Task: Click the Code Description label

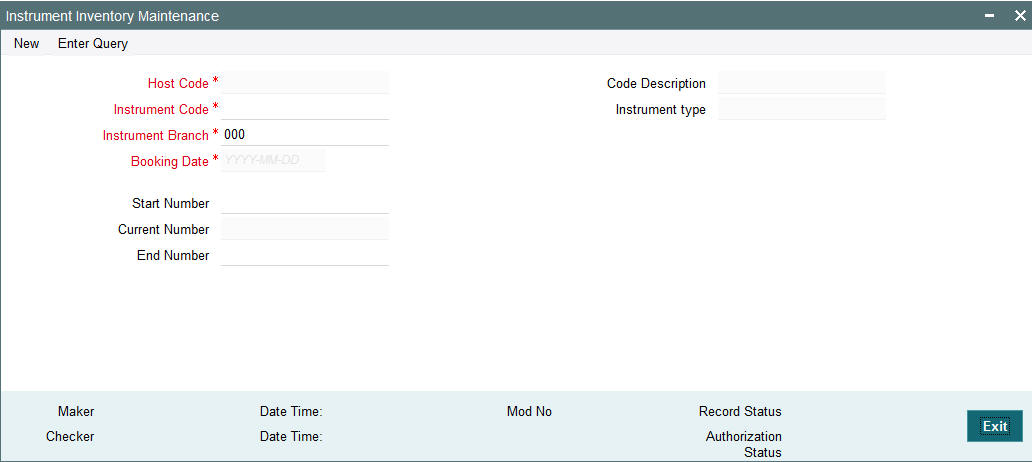Action: 656,84
